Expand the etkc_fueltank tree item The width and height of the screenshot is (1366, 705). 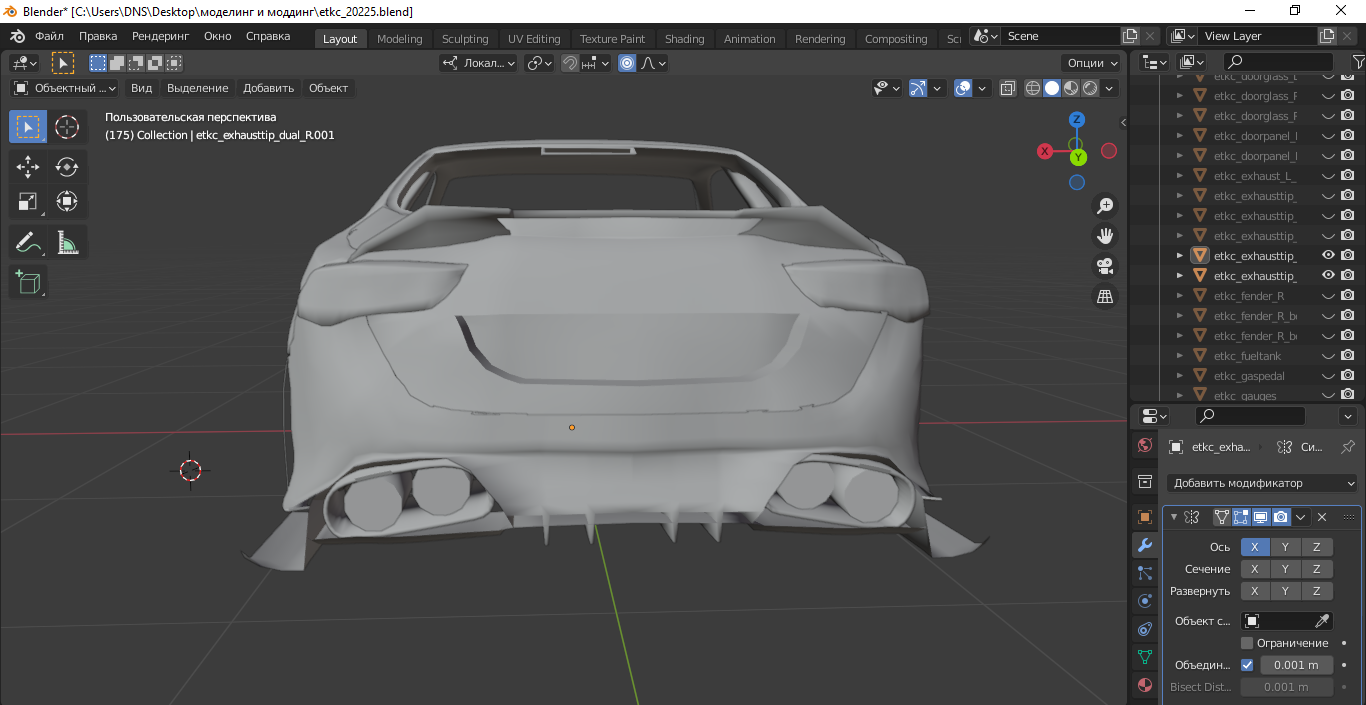(1180, 356)
